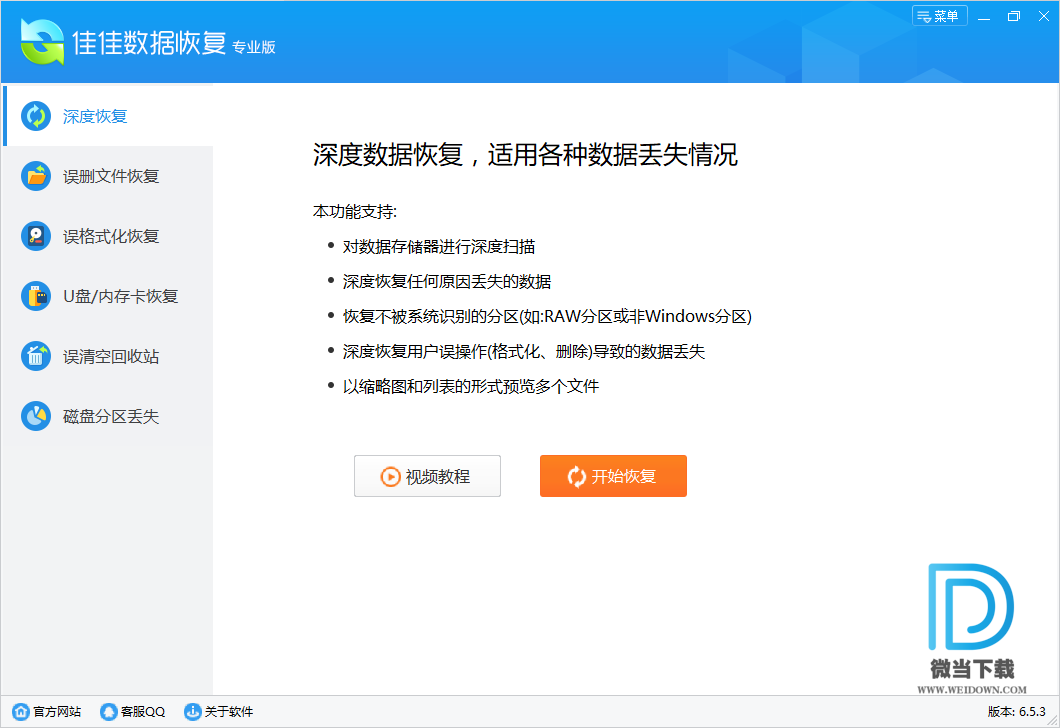Switch to 误删文件恢复 mode
Screen dimensions: 1060x728
pyautogui.click(x=108, y=176)
